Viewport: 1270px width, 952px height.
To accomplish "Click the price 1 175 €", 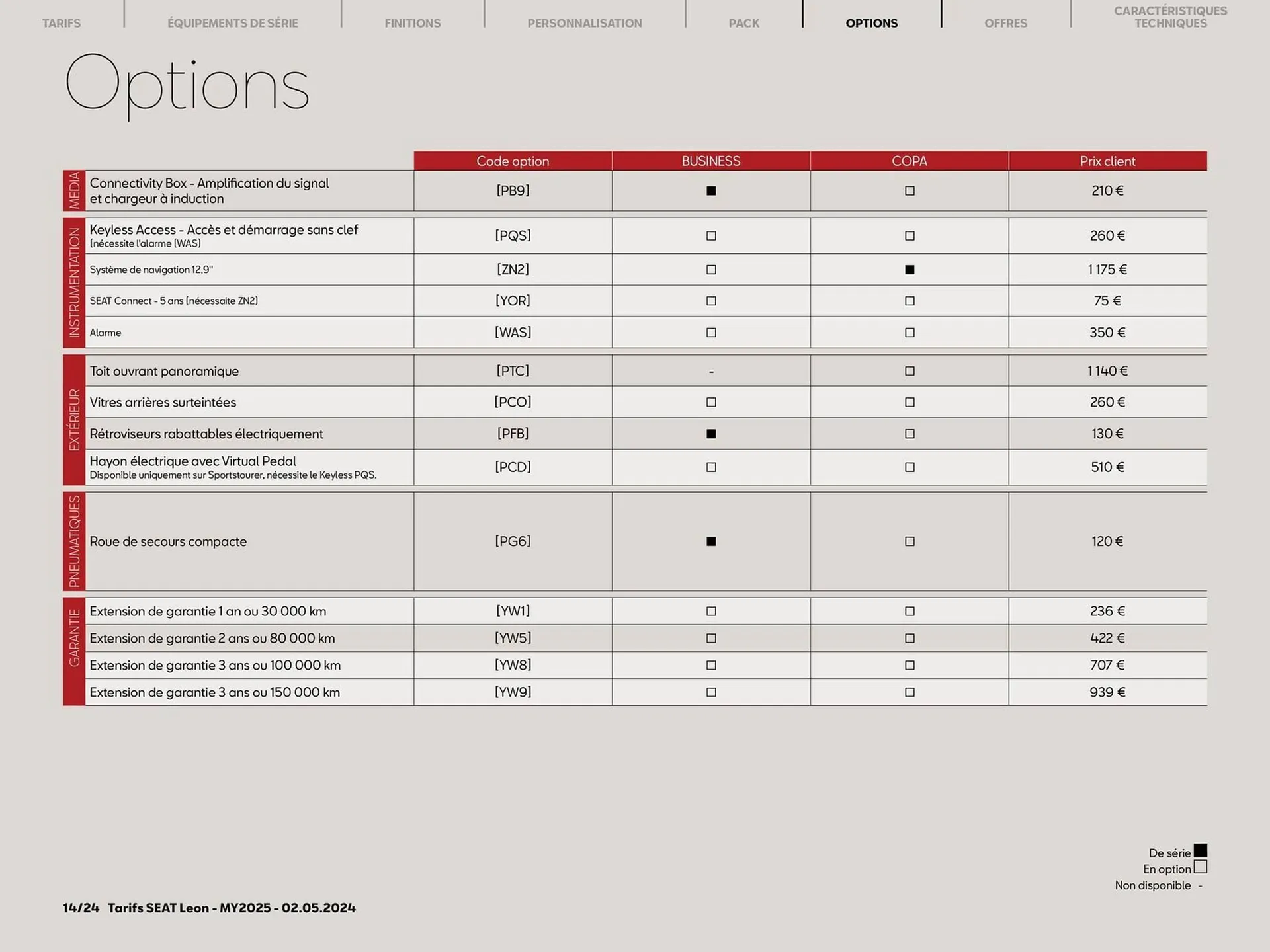I will tap(1107, 270).
